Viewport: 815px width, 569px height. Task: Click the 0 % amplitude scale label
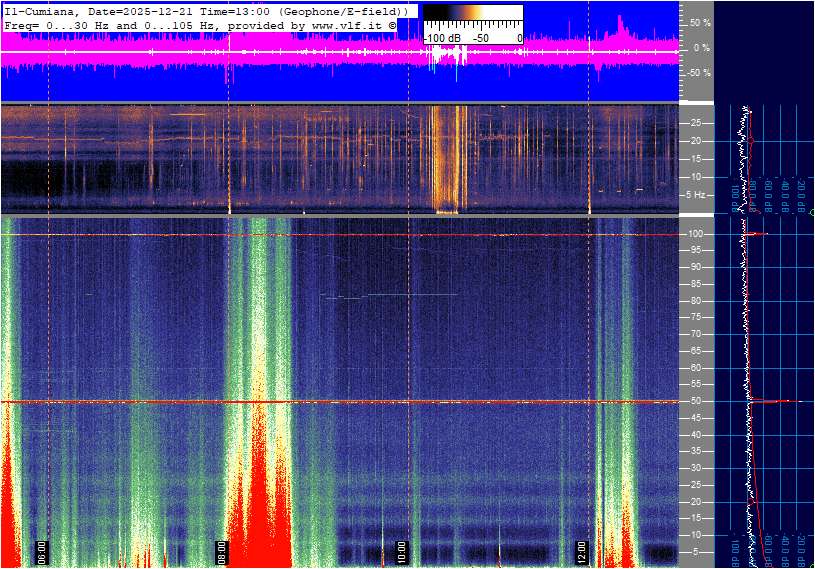point(702,47)
